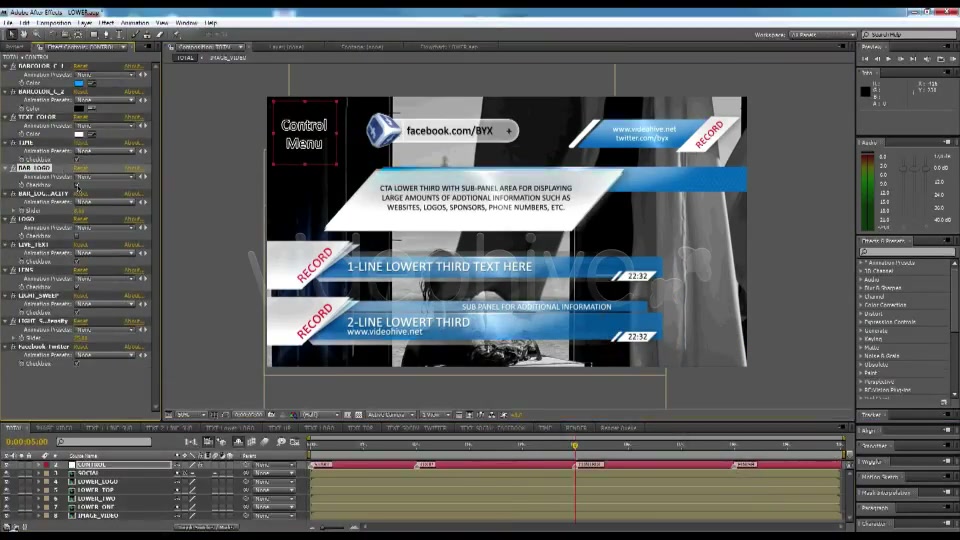Select the Selection arrow tool

pyautogui.click(x=12, y=35)
